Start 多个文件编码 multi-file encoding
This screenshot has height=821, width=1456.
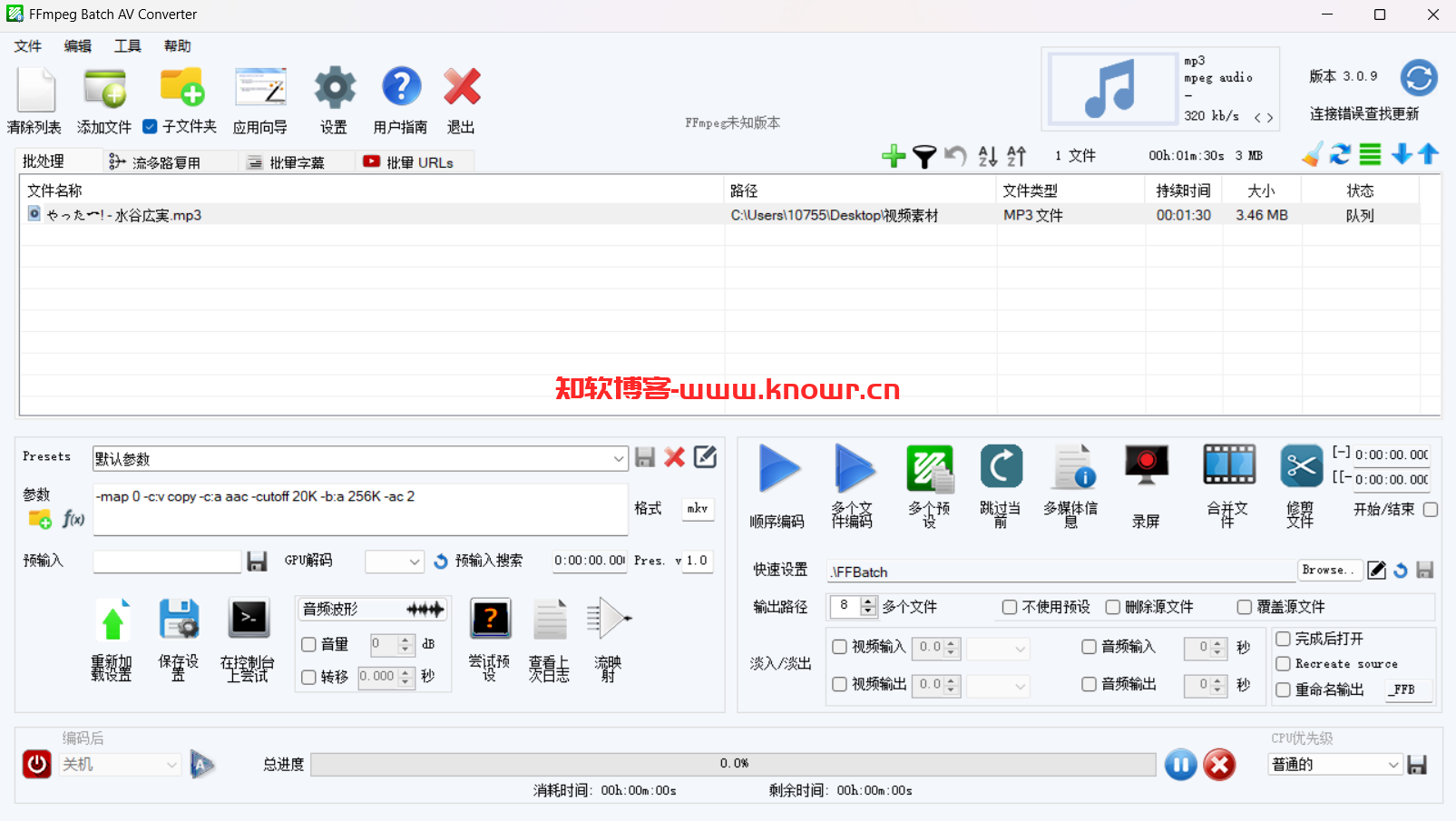coord(854,468)
